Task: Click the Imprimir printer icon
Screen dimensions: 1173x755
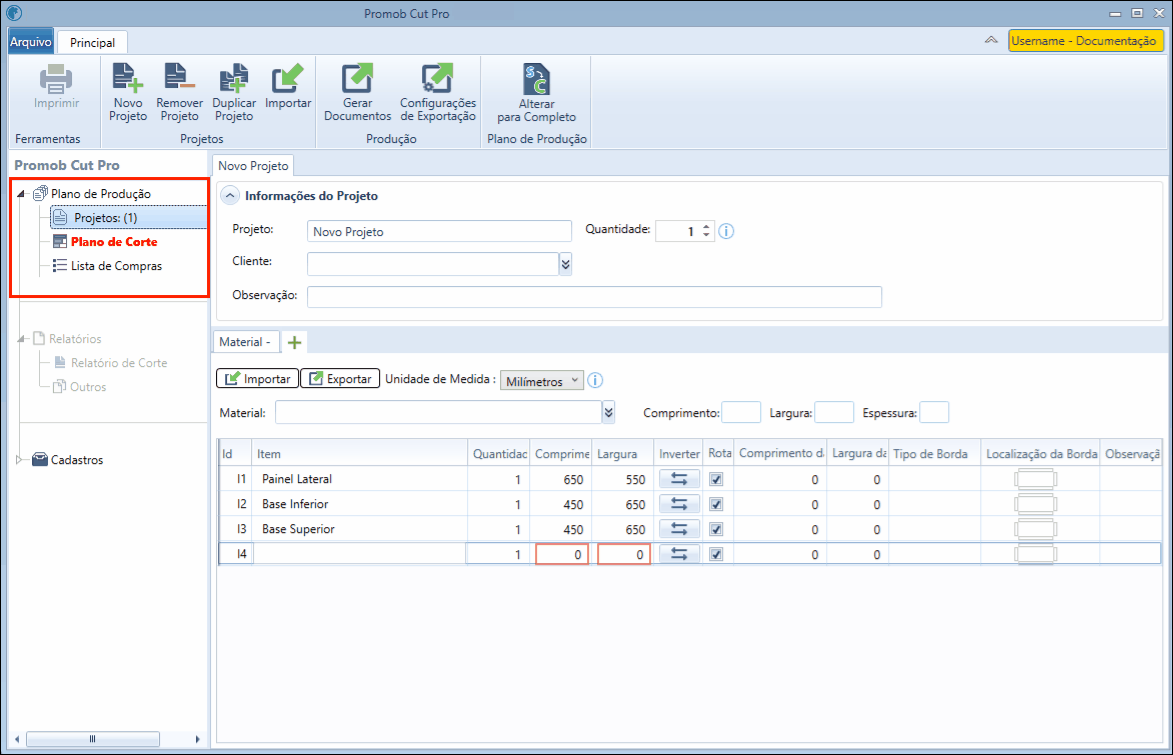Action: pyautogui.click(x=56, y=79)
